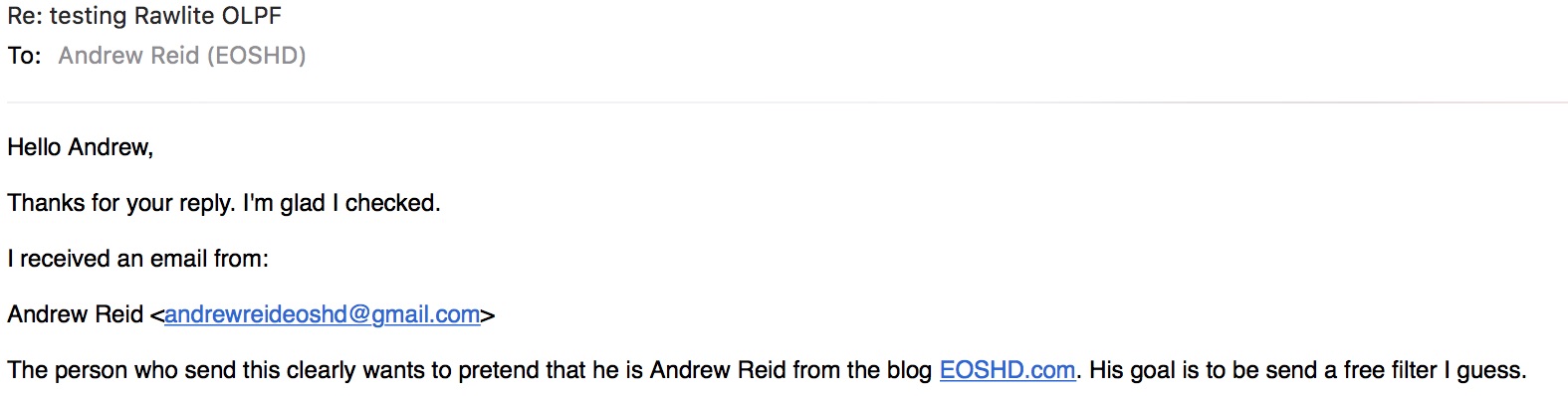Click the Re: testing Rawlite OLPF subject
This screenshot has height=396, width=1568.
144,16
